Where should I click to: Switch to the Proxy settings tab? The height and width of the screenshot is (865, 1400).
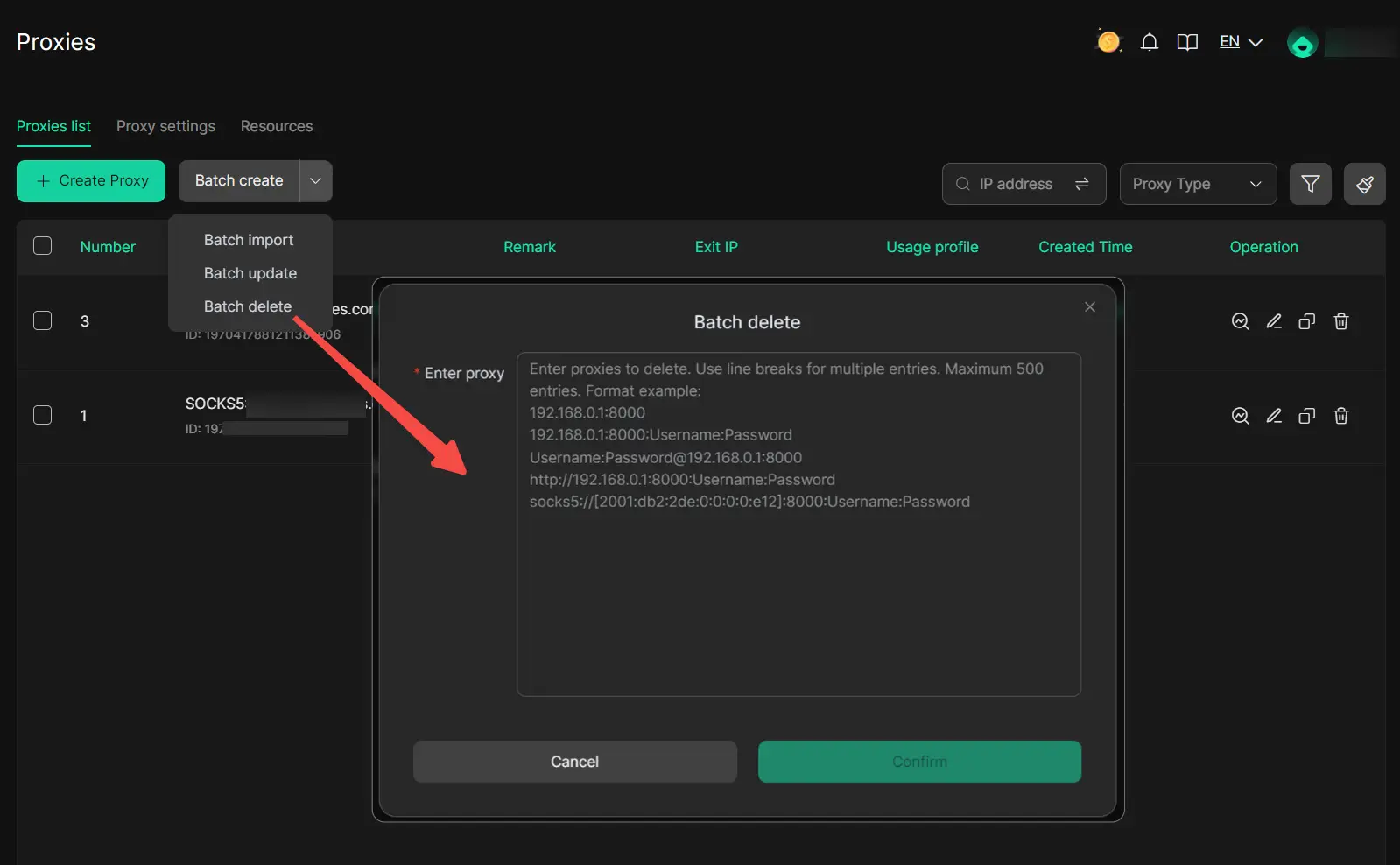click(x=165, y=126)
